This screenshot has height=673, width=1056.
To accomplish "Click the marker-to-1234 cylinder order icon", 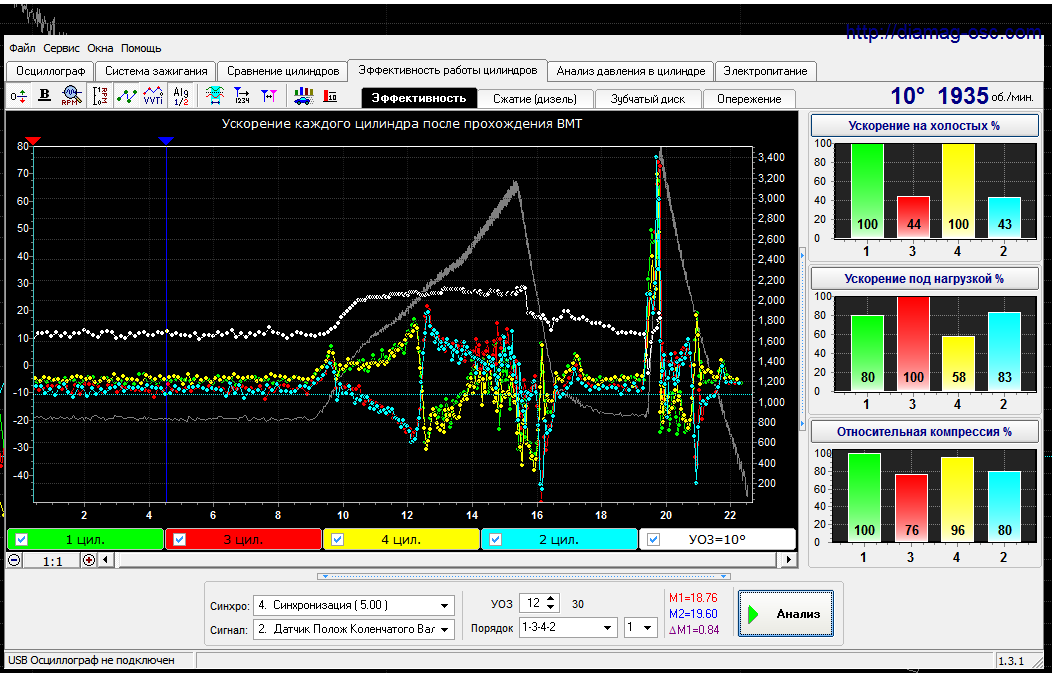I will click(x=242, y=96).
